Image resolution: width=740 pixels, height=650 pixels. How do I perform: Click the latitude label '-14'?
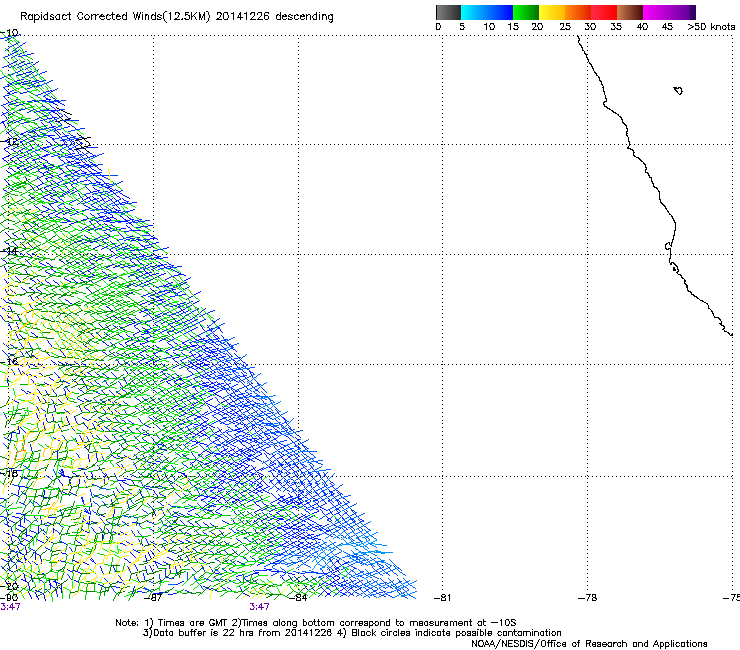10,251
